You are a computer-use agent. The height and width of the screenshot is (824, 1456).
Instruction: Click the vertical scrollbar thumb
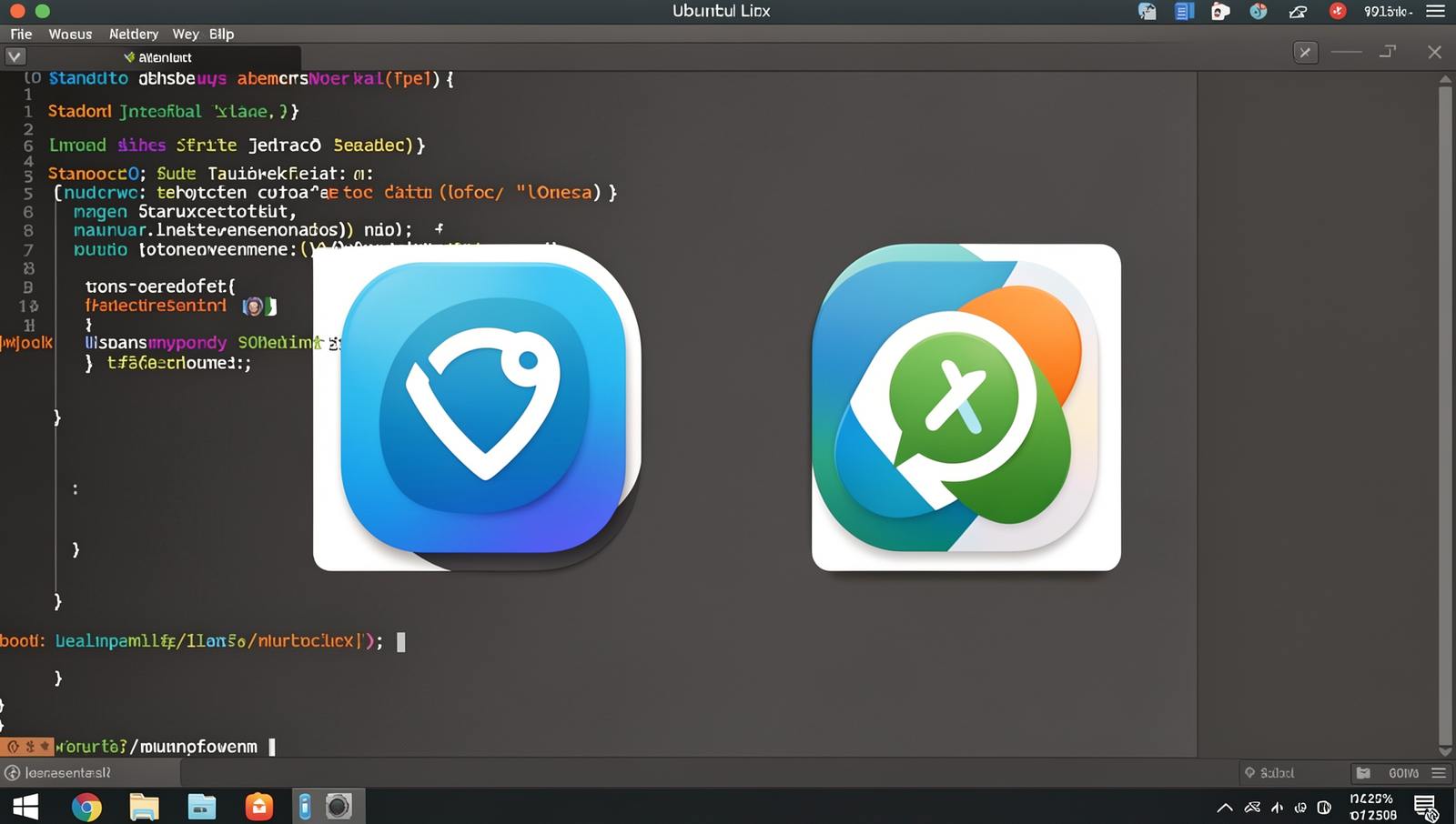pyautogui.click(x=1445, y=414)
